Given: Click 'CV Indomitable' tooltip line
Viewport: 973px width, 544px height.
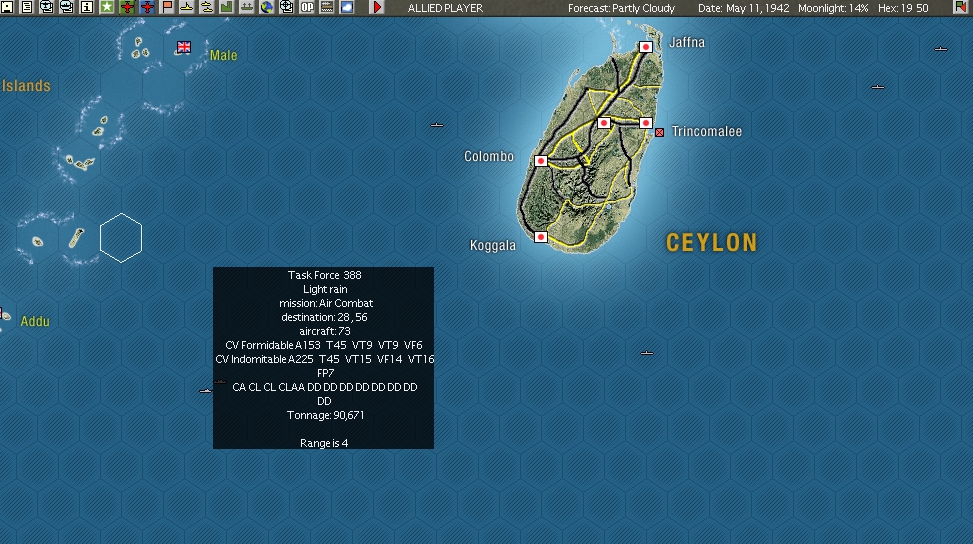Looking at the screenshot, I should (x=325, y=359).
